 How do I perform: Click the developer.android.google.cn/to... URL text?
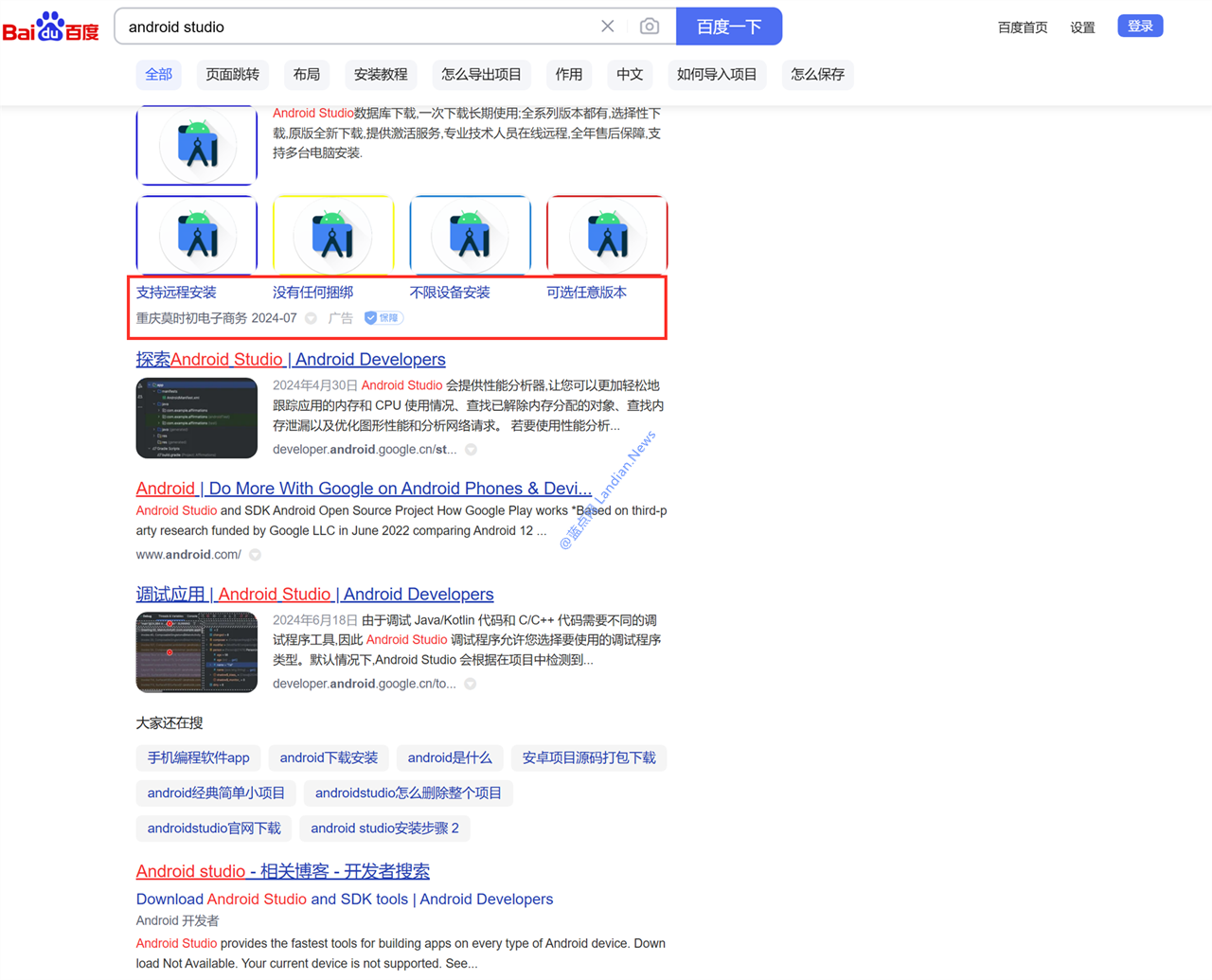tap(365, 684)
